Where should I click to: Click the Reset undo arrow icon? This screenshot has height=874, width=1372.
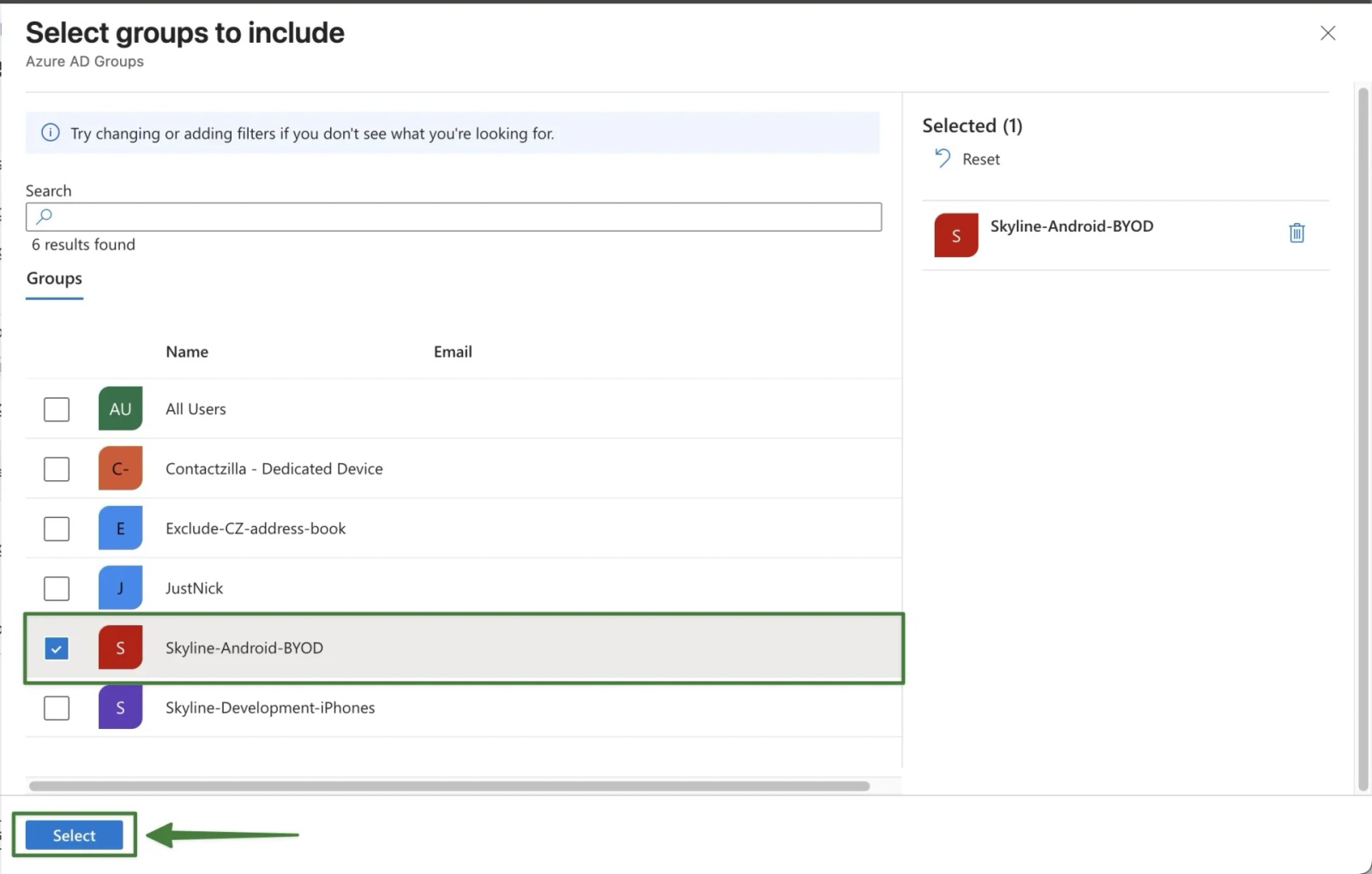tap(942, 159)
